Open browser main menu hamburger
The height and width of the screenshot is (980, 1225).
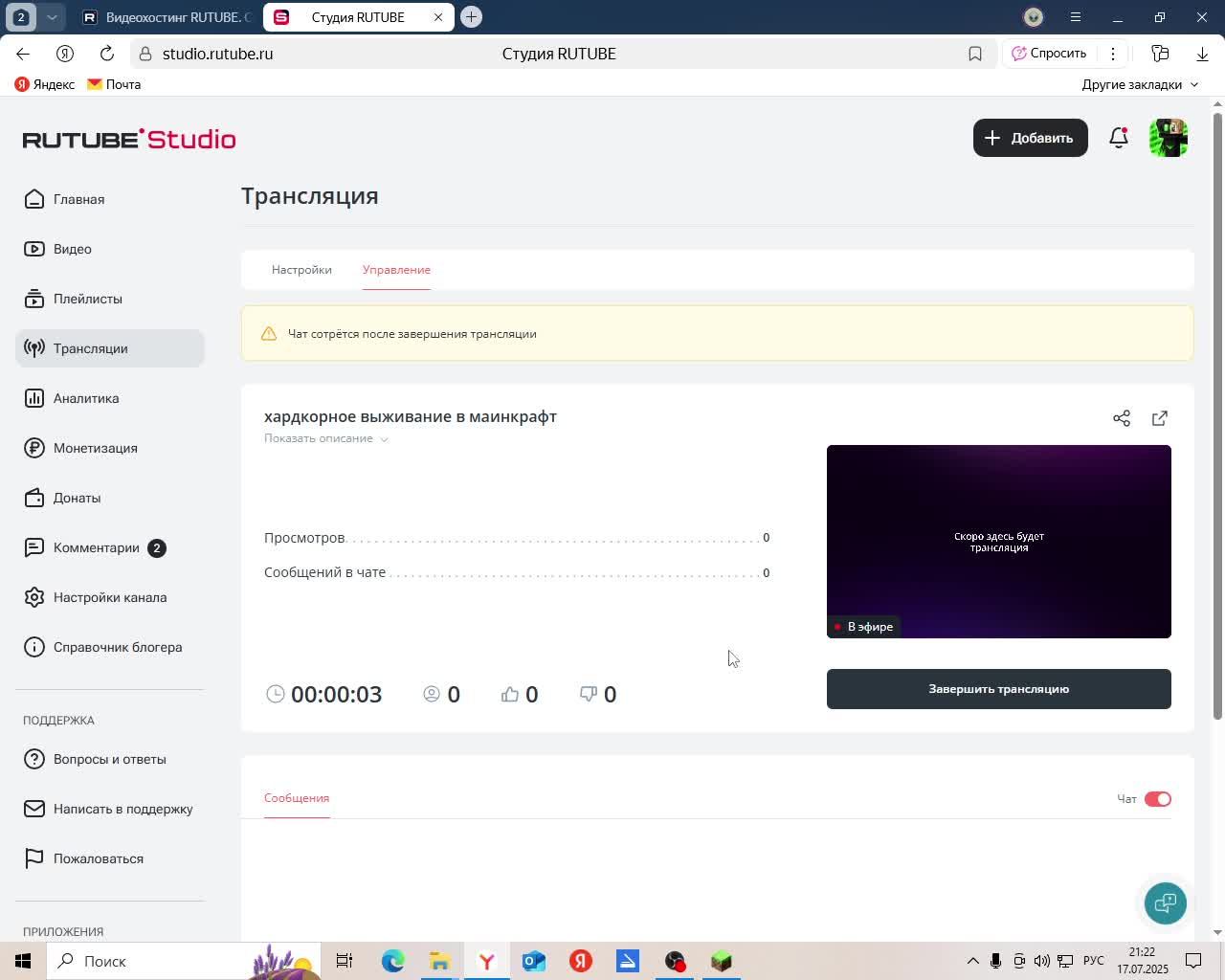tap(1076, 17)
